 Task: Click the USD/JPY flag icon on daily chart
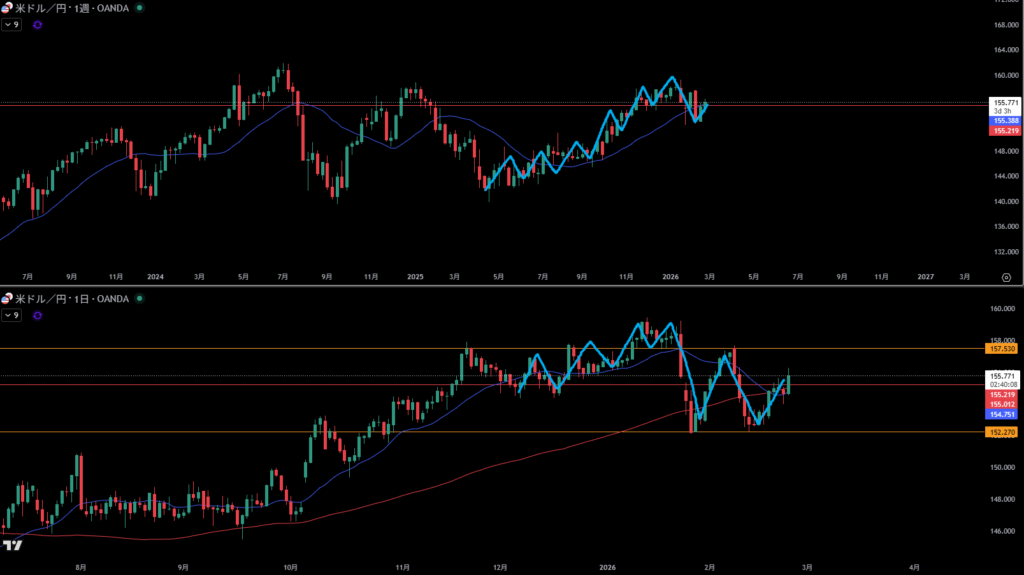[7, 298]
